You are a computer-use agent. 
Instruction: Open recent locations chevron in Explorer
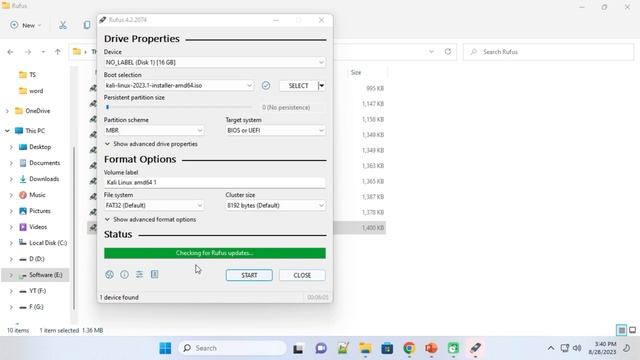[x=43, y=52]
